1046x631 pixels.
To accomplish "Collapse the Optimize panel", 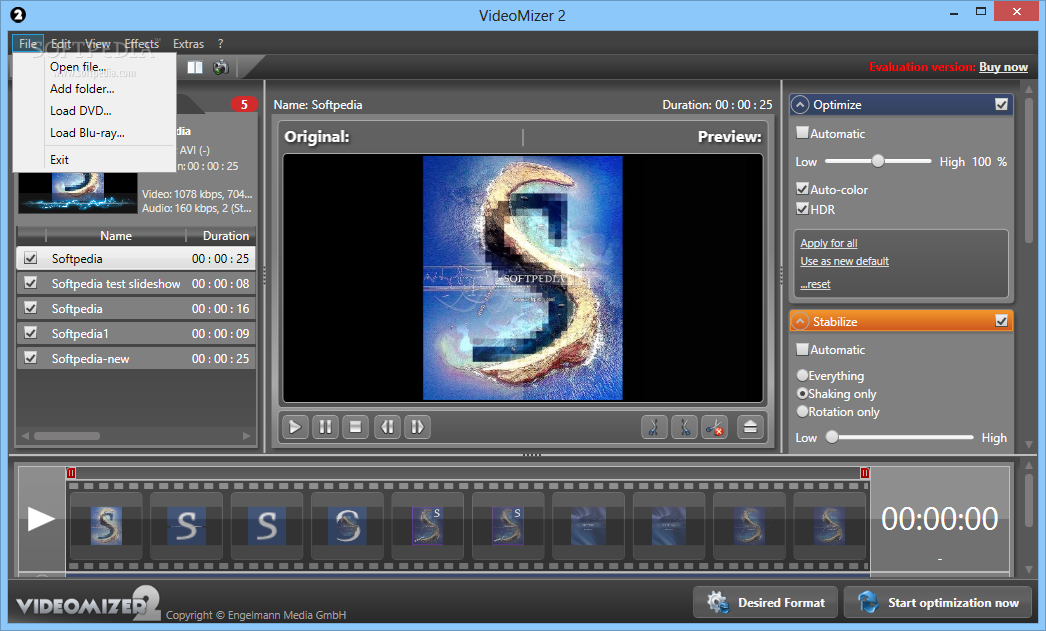I will point(800,105).
